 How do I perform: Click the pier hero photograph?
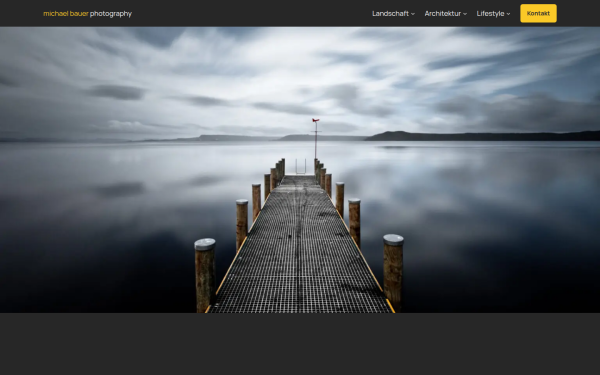(300, 170)
